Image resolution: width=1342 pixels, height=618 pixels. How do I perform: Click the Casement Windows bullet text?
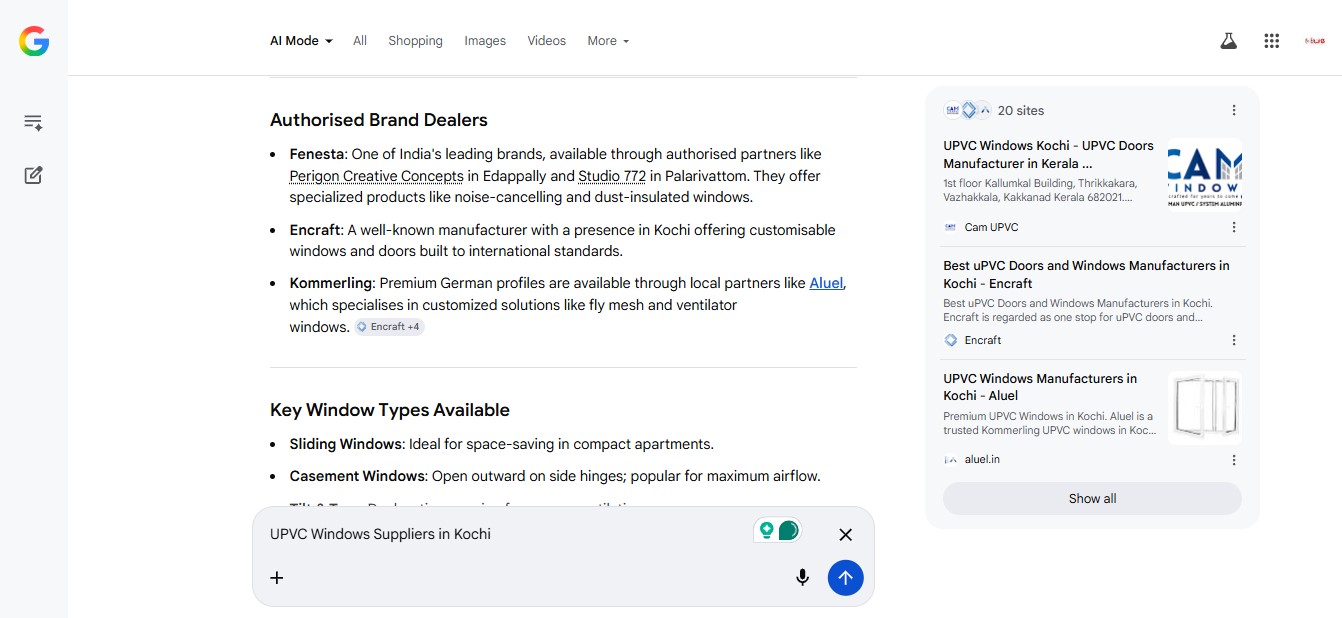(x=555, y=476)
